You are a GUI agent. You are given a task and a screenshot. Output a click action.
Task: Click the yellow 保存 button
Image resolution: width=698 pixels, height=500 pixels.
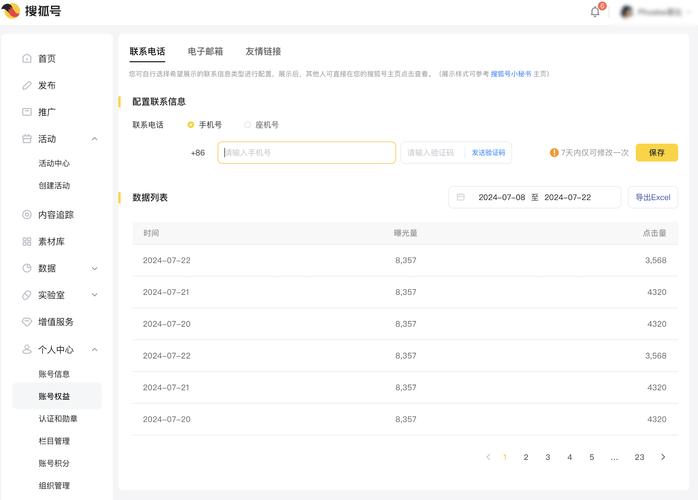pos(657,153)
